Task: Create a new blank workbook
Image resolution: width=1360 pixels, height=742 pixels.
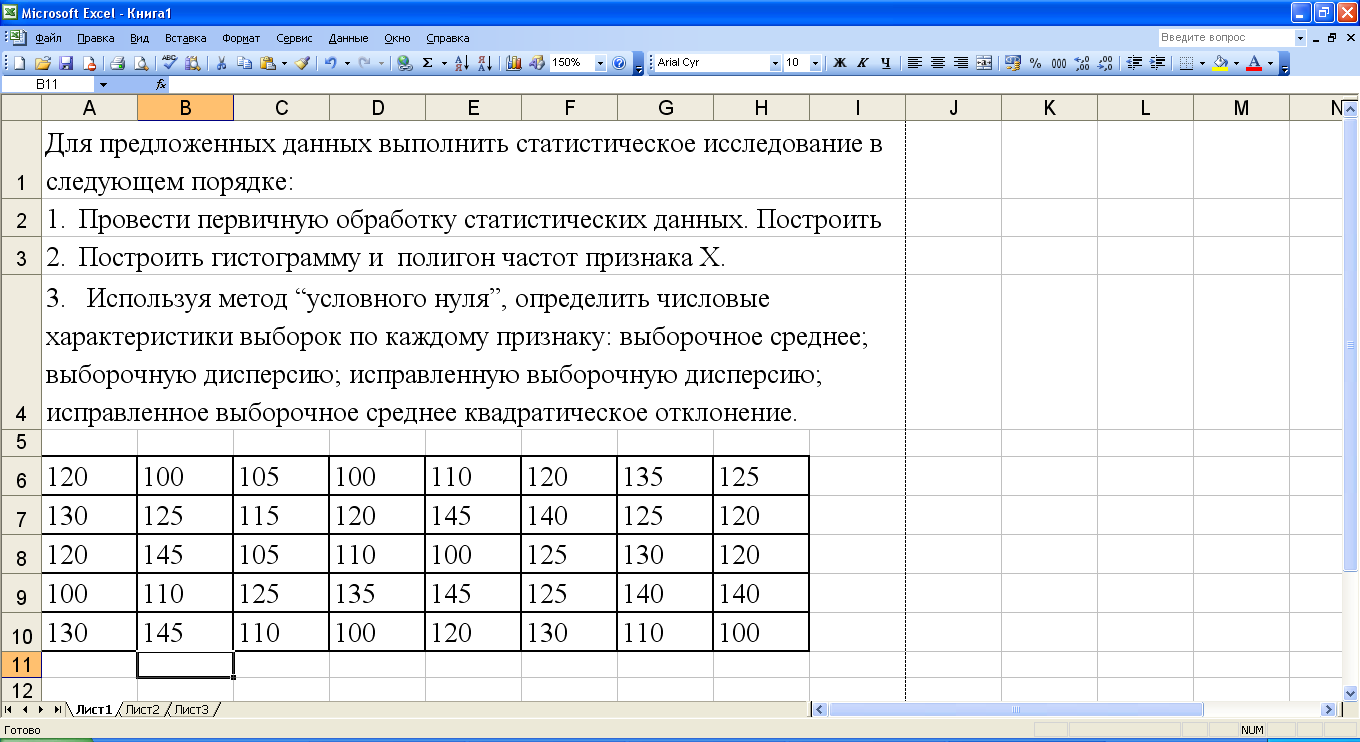Action: click(20, 63)
